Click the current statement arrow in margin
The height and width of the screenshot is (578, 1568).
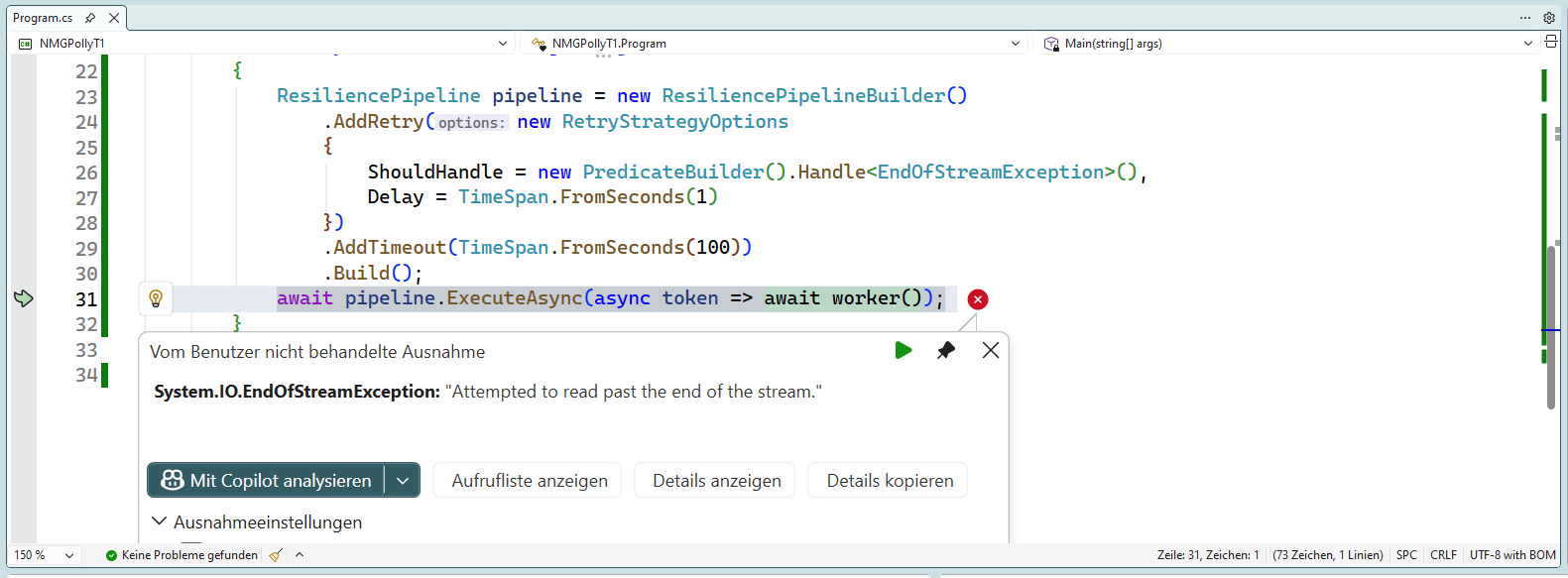(x=24, y=298)
